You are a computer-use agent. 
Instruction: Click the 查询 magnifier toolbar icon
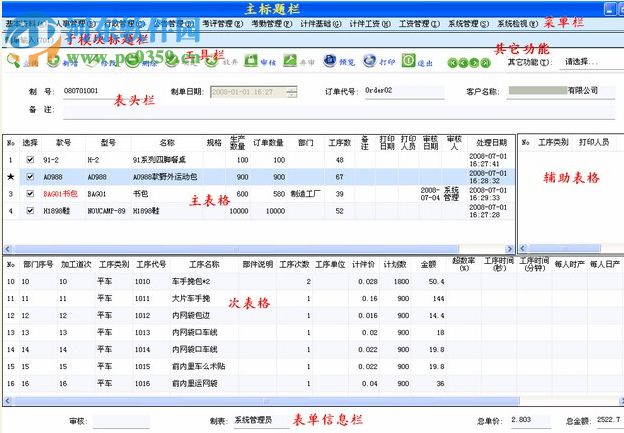tap(14, 61)
